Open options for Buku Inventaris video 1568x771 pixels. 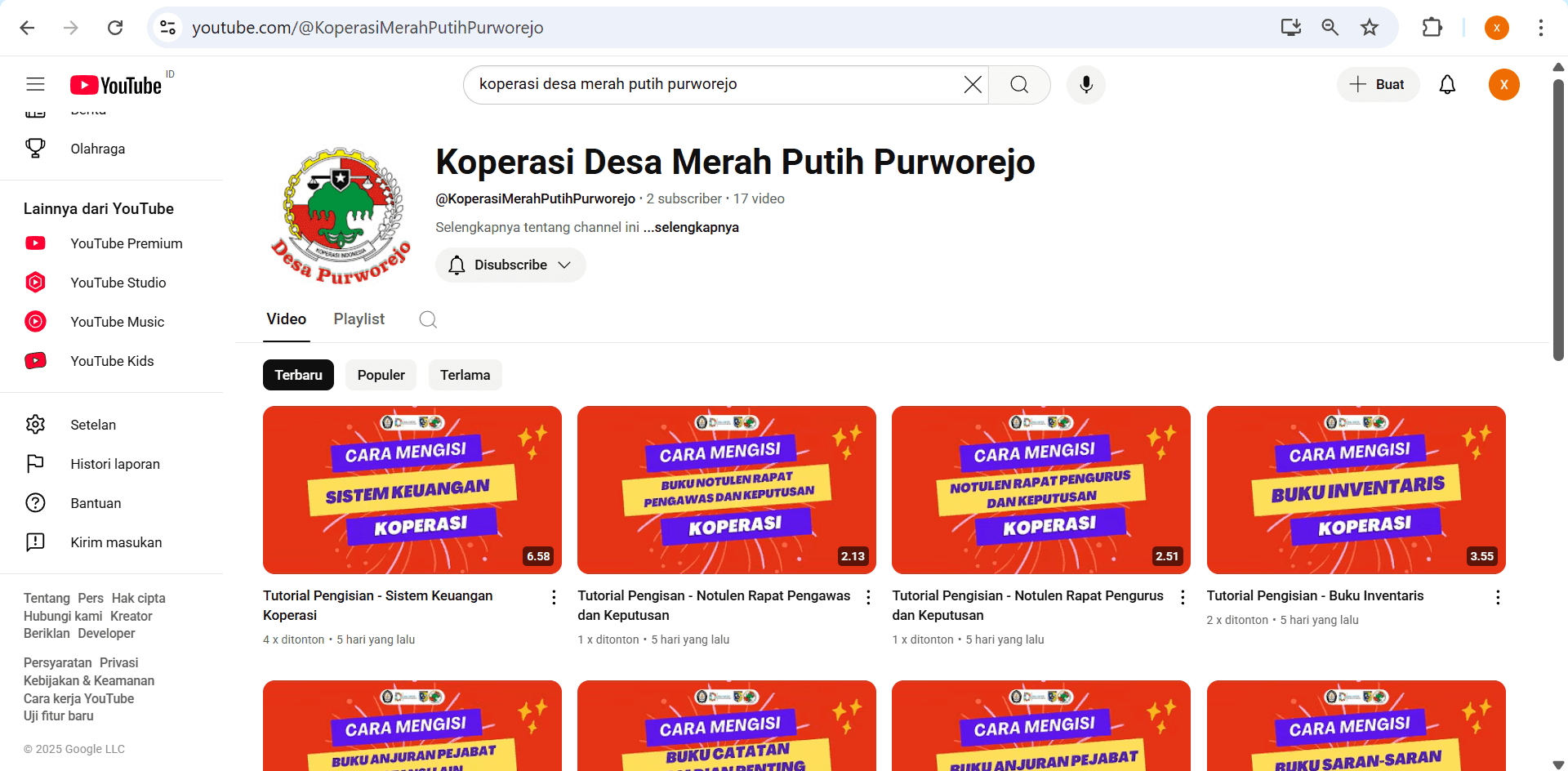[x=1498, y=597]
